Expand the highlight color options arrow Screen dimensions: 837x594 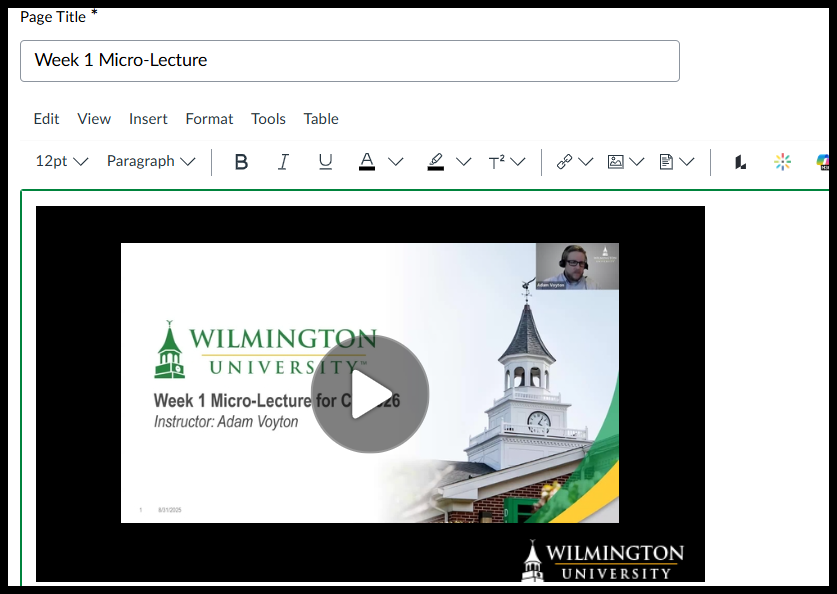(464, 162)
